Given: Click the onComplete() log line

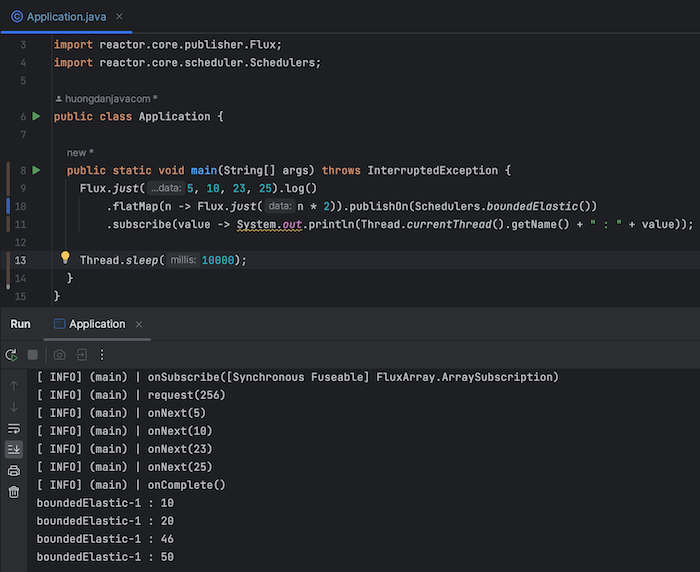Looking at the screenshot, I should pyautogui.click(x=131, y=485).
